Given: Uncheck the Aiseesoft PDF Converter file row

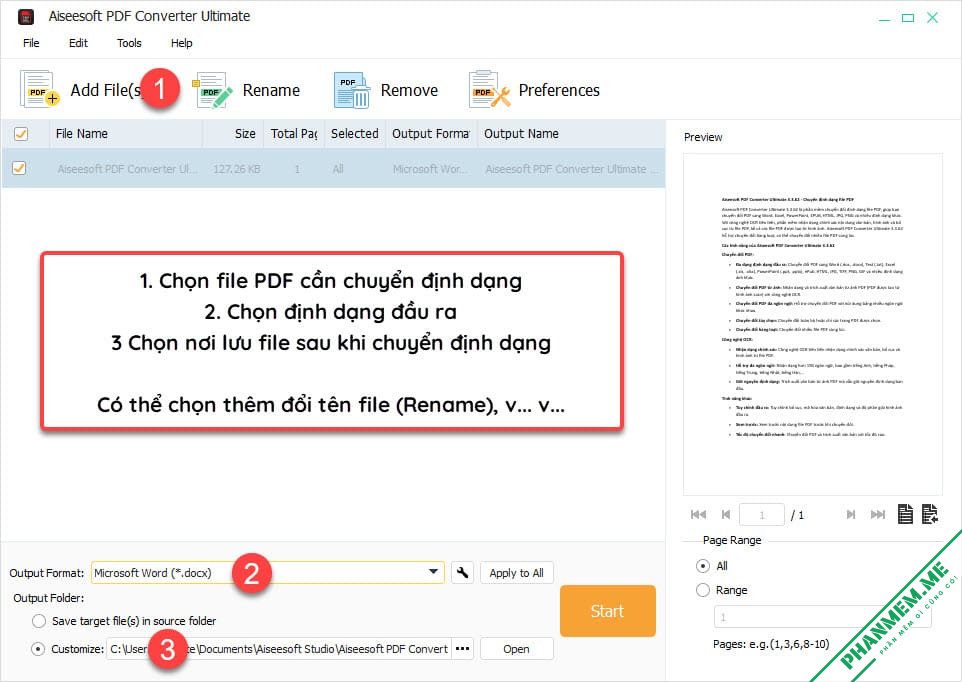Looking at the screenshot, I should tap(19, 168).
